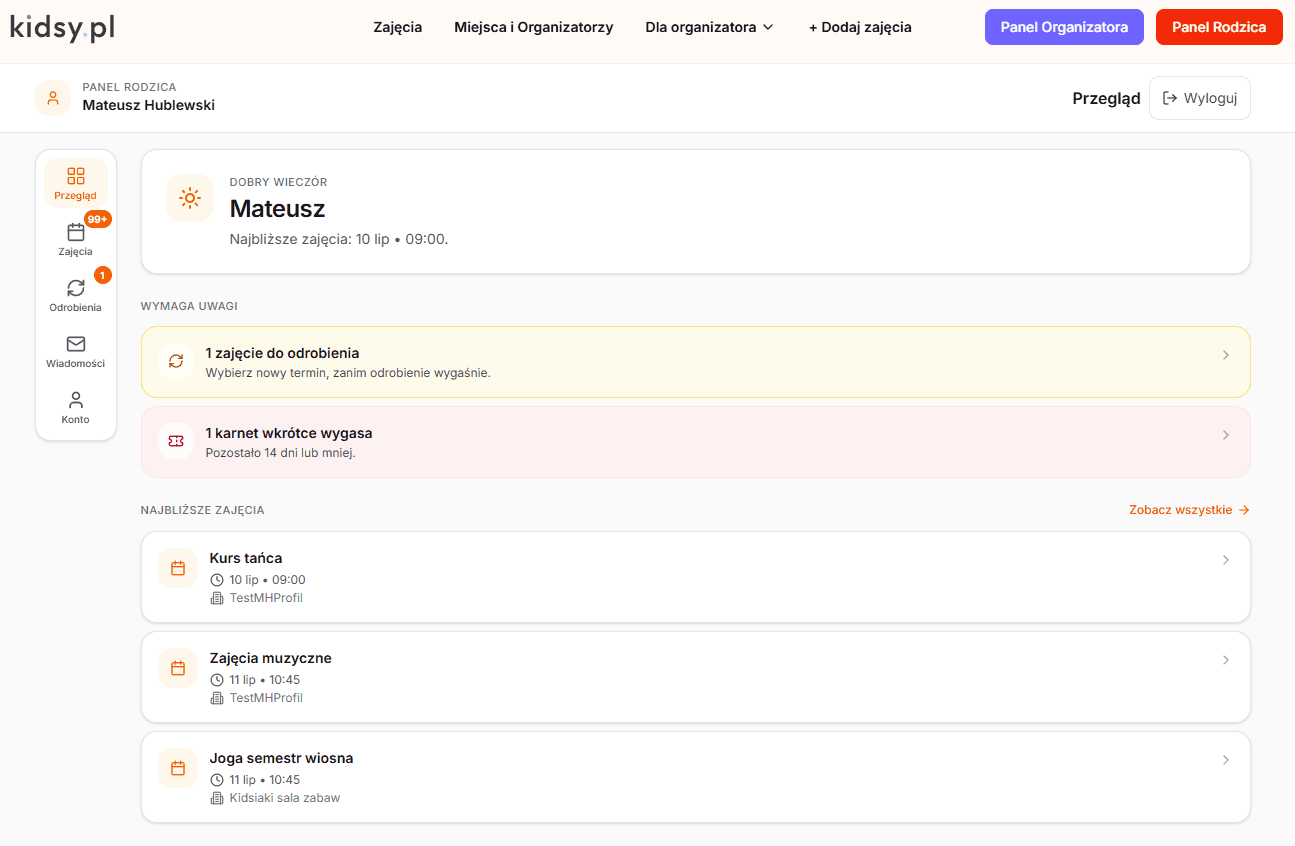Click the Panel Organizatora button
The height and width of the screenshot is (846, 1295).
pos(1064,27)
